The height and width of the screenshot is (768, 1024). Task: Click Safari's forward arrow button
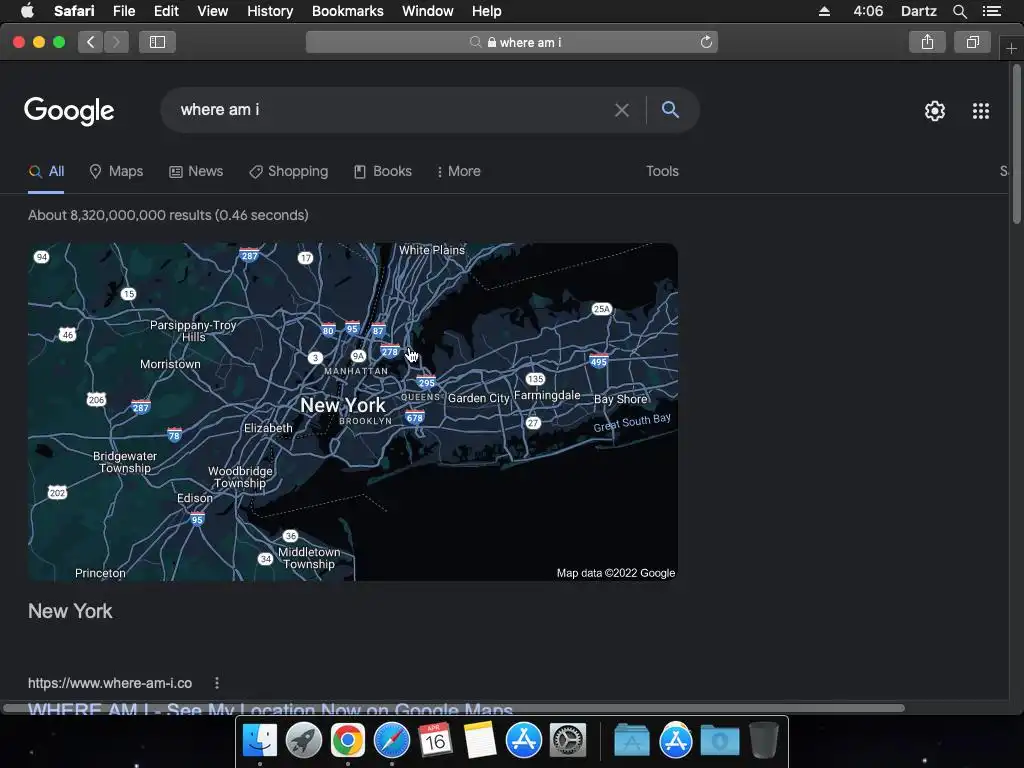click(116, 42)
